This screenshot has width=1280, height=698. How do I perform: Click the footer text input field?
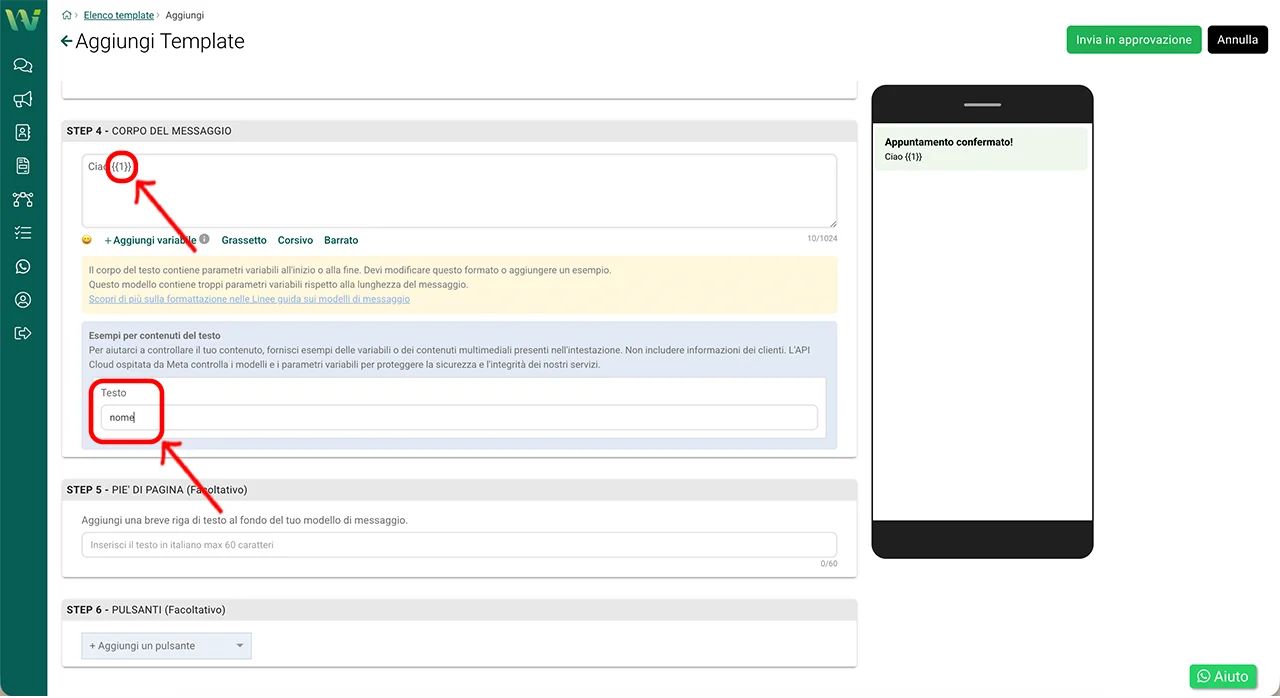pyautogui.click(x=459, y=545)
